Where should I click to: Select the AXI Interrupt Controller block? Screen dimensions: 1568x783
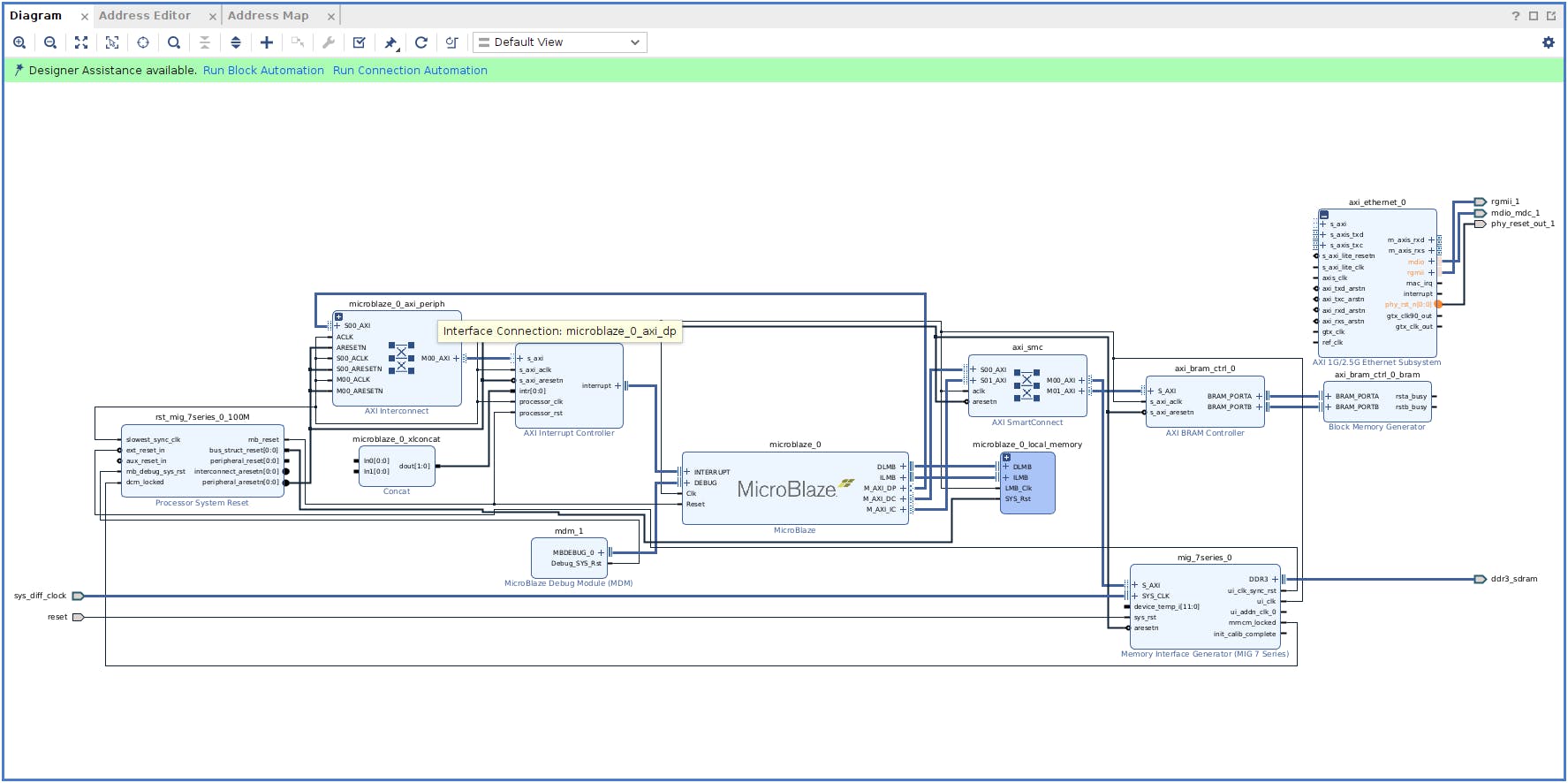[569, 385]
